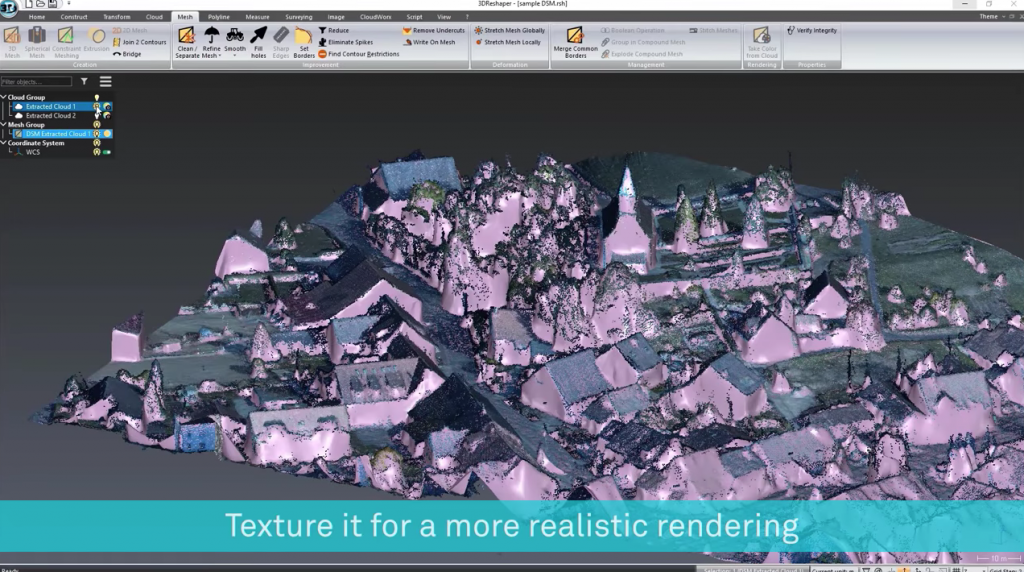This screenshot has width=1024, height=572.
Task: Click Verify Integrity
Action: click(x=812, y=30)
